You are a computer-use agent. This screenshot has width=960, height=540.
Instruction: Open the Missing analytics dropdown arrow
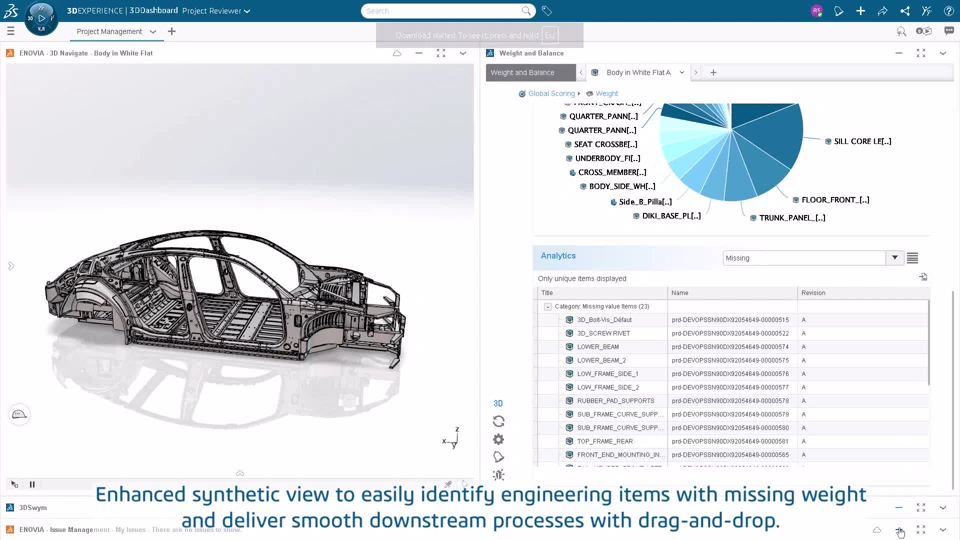coord(894,258)
